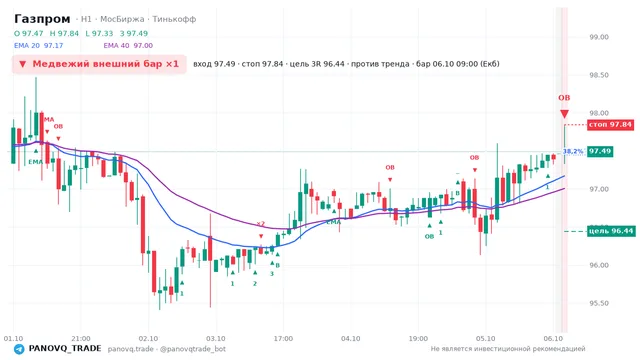Click the МосБиржа exchange label
Screen dimensions: 640x360
point(122,19)
